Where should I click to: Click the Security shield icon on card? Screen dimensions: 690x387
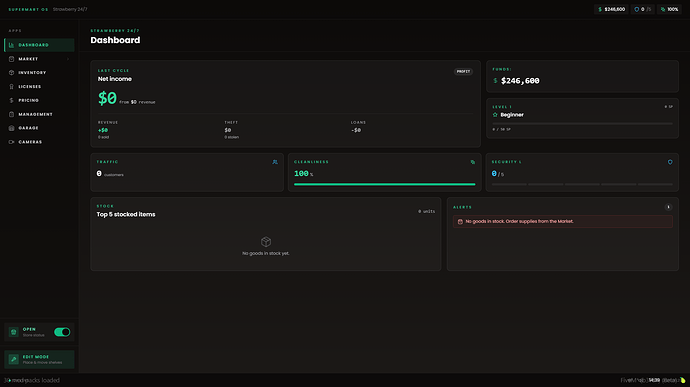(x=670, y=162)
